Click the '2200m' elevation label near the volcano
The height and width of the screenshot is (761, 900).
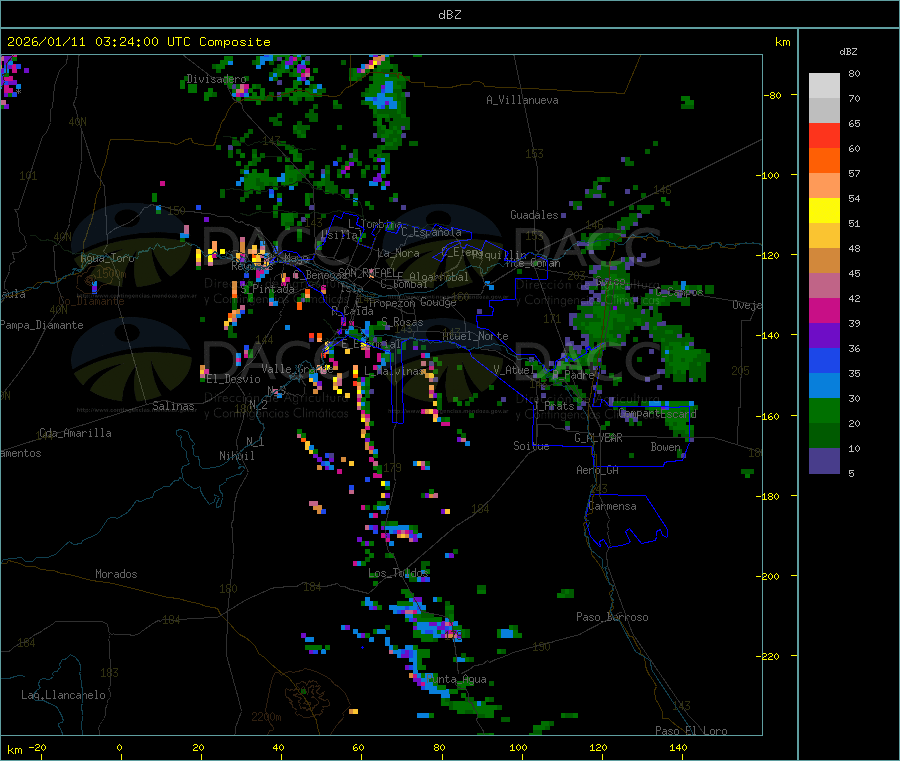(x=266, y=717)
